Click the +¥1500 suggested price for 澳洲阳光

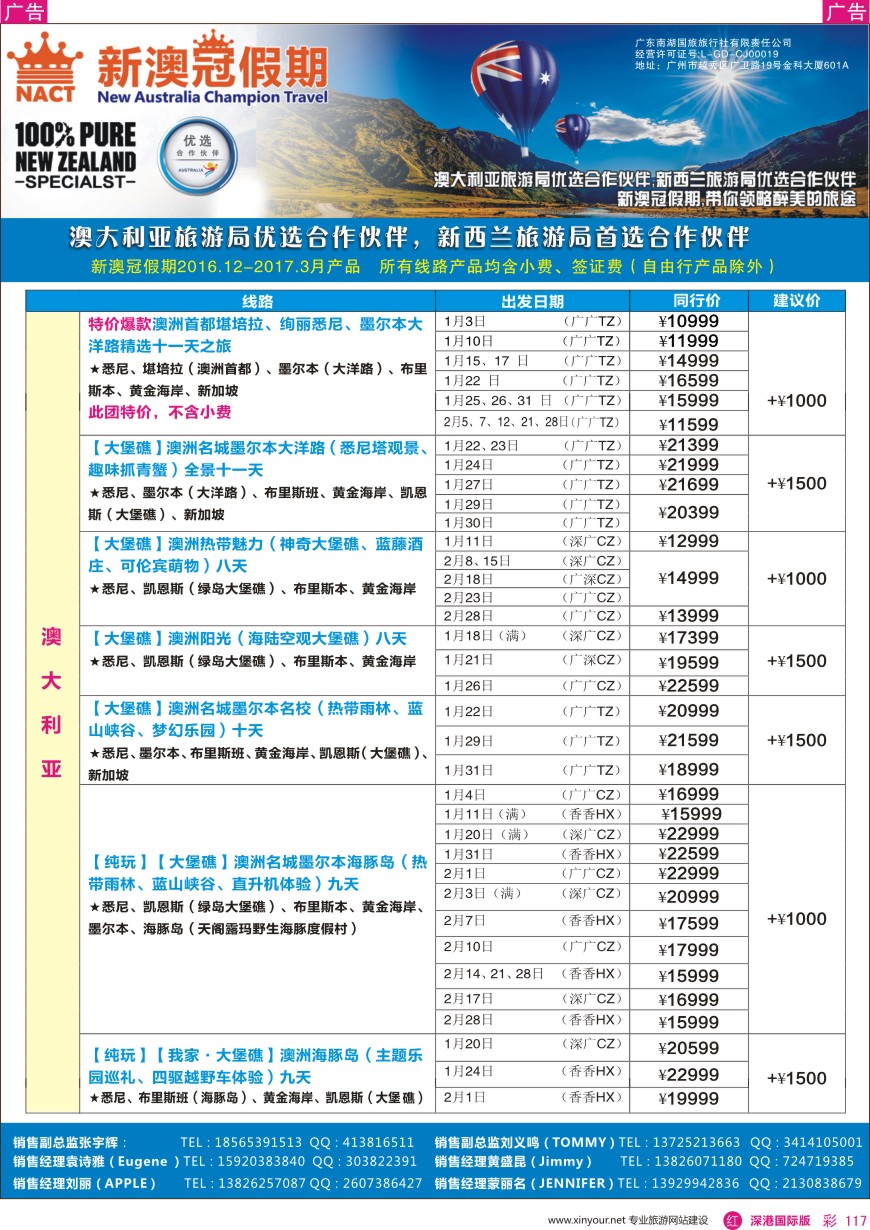click(x=797, y=661)
